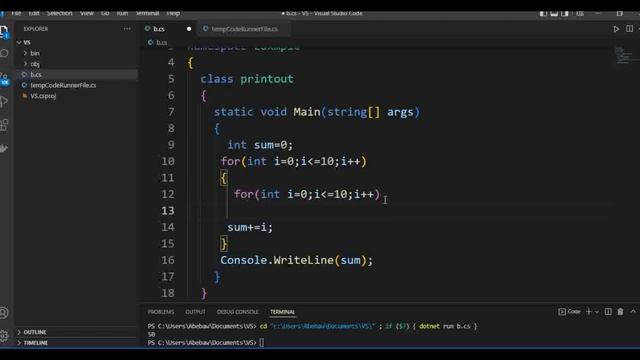Select the Terminal panel tab
Viewport: 640px width, 360px height.
282,312
